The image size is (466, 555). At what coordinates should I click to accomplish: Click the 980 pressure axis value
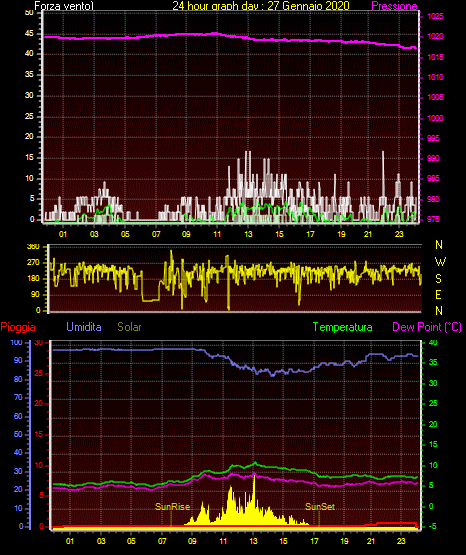point(433,200)
